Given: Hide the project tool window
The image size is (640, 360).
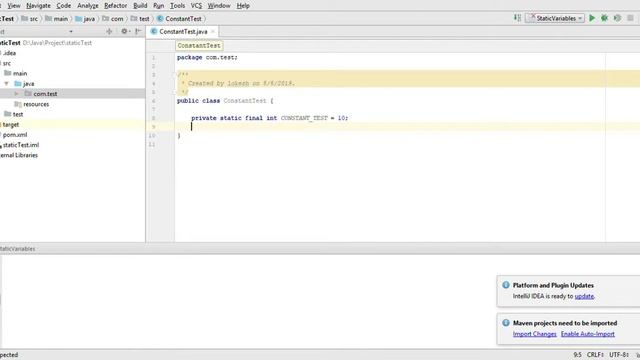Looking at the screenshot, I should [x=138, y=31].
